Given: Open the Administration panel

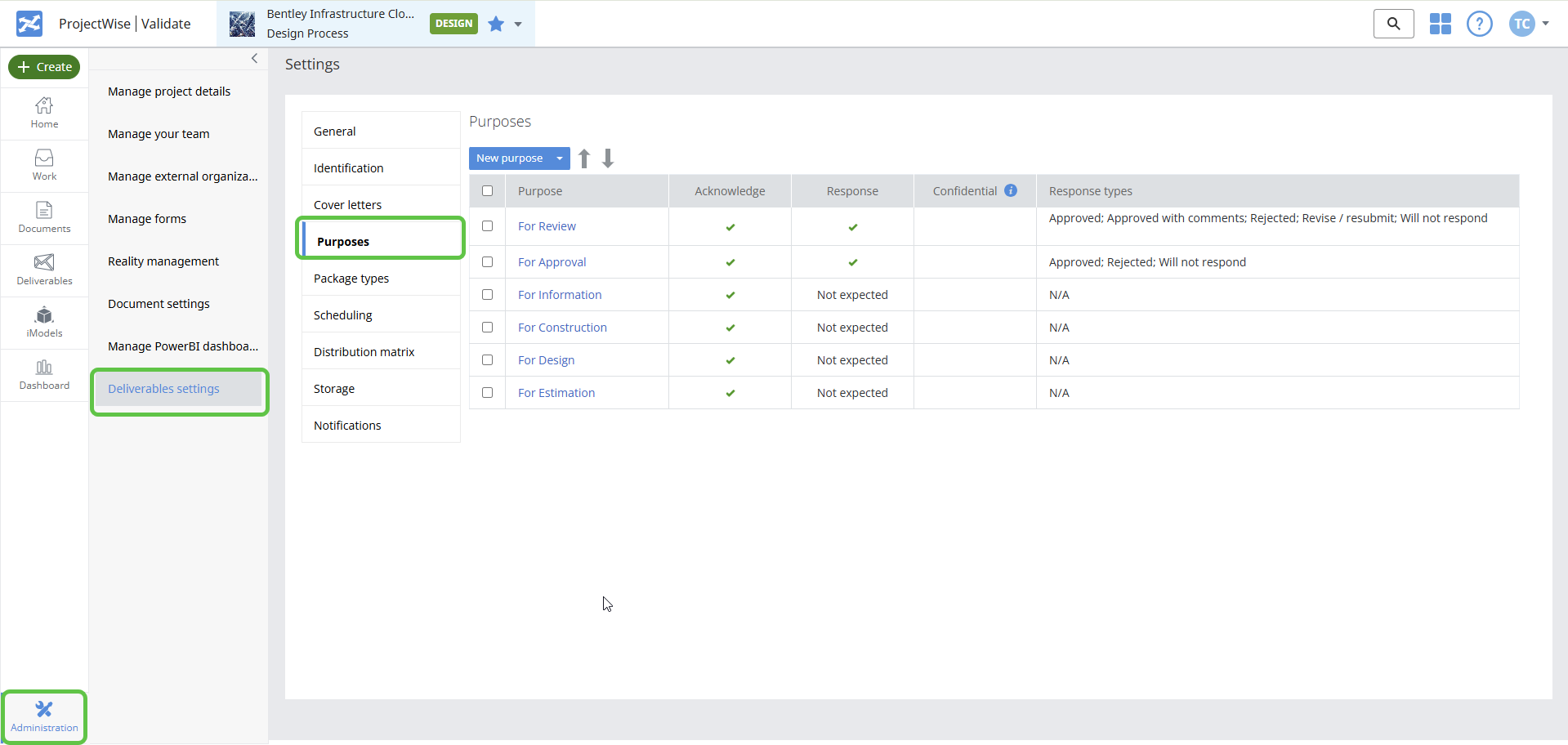Looking at the screenshot, I should (x=44, y=716).
